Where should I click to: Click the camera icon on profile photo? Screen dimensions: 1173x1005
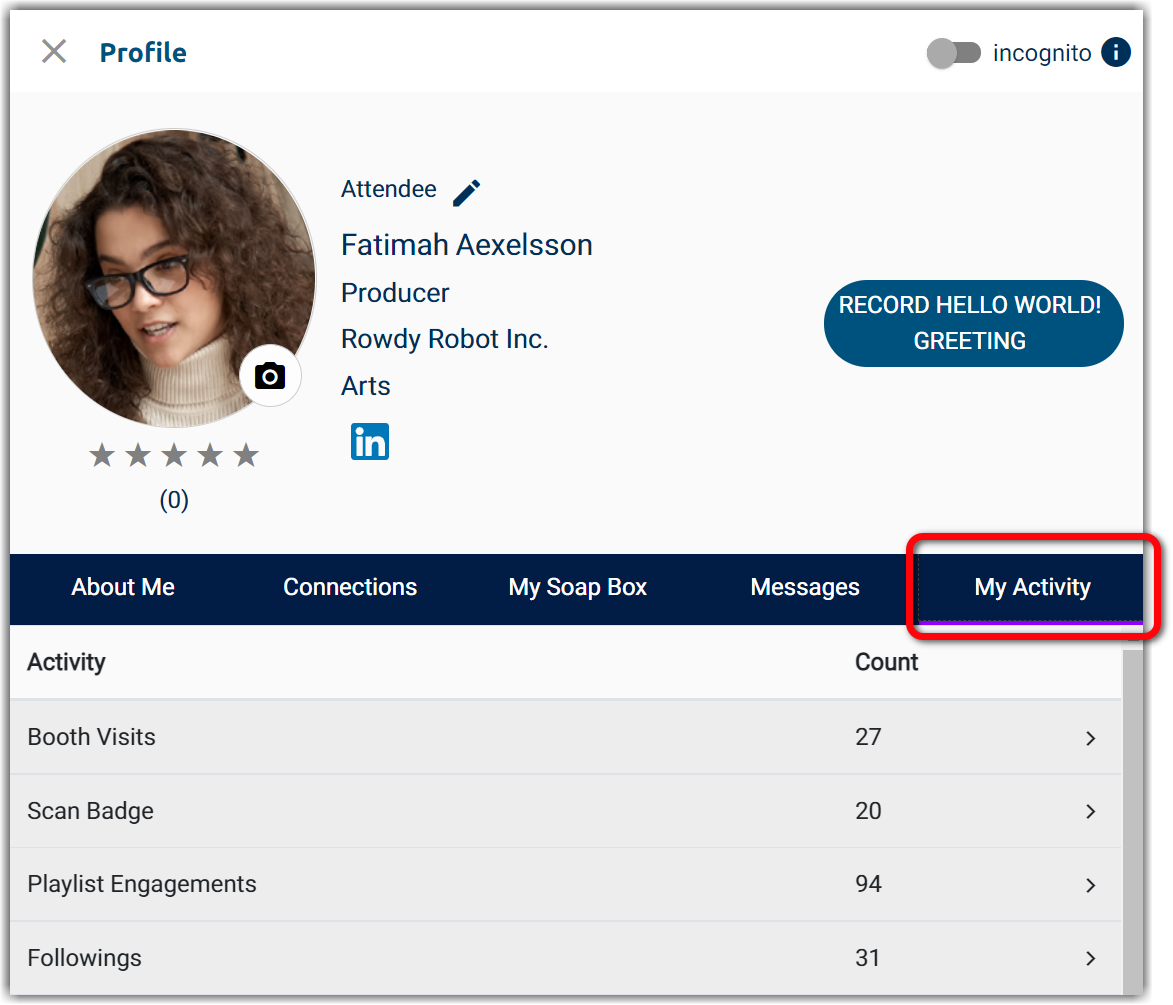click(270, 376)
